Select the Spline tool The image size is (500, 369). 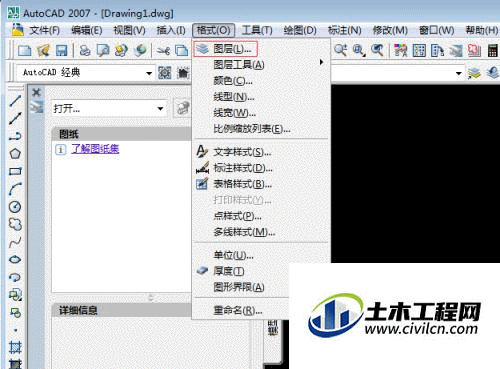tap(15, 242)
